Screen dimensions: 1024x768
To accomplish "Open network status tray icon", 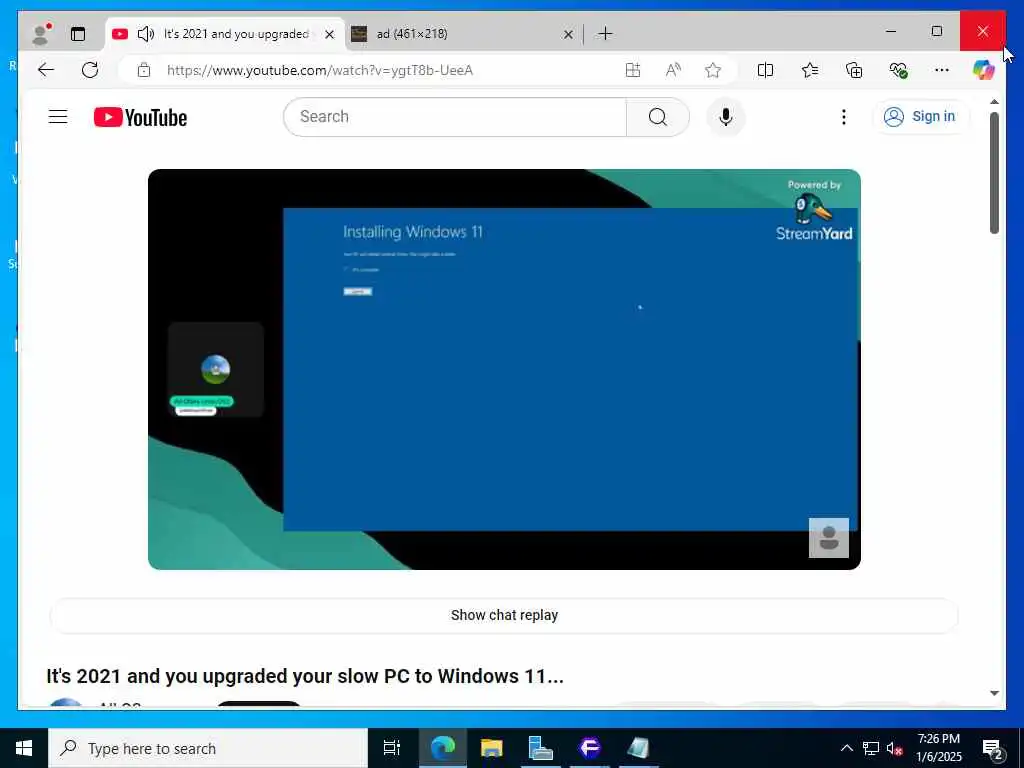I will pos(871,748).
